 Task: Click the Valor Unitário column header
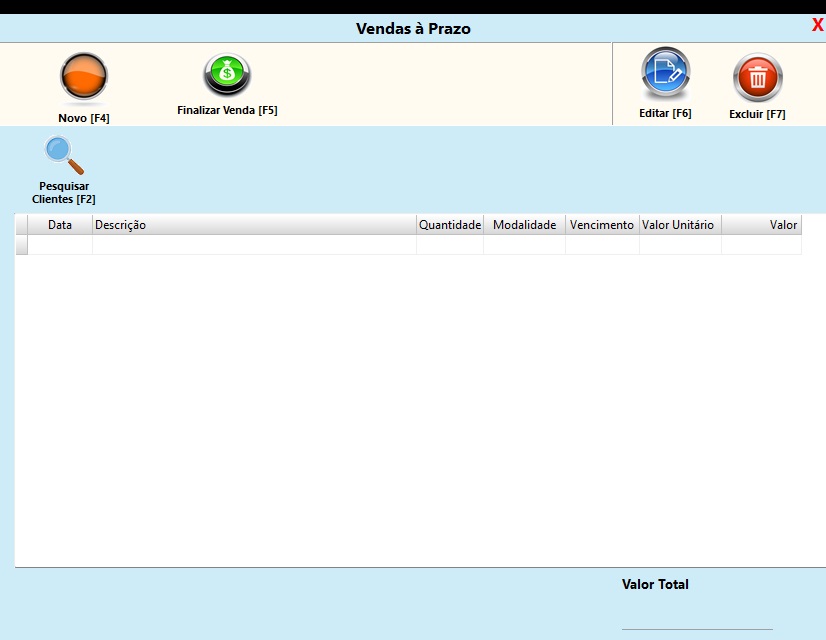pos(679,225)
